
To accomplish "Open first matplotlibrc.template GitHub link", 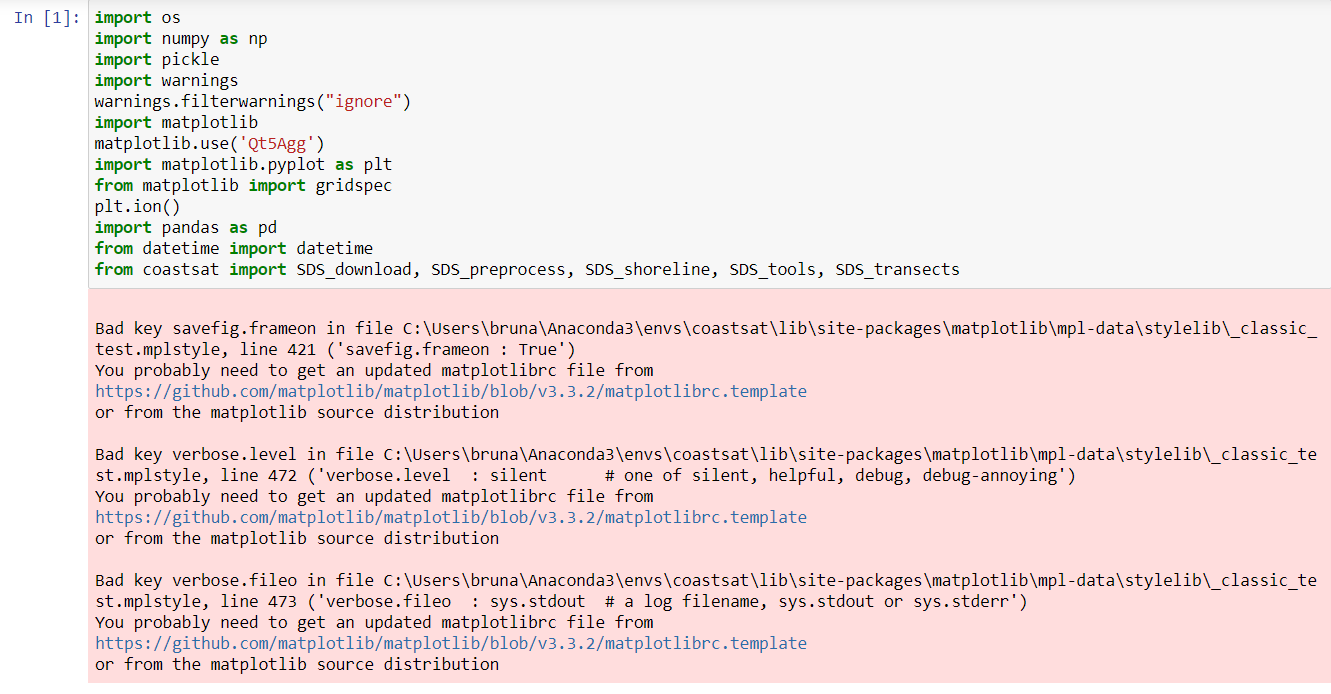I will [451, 391].
